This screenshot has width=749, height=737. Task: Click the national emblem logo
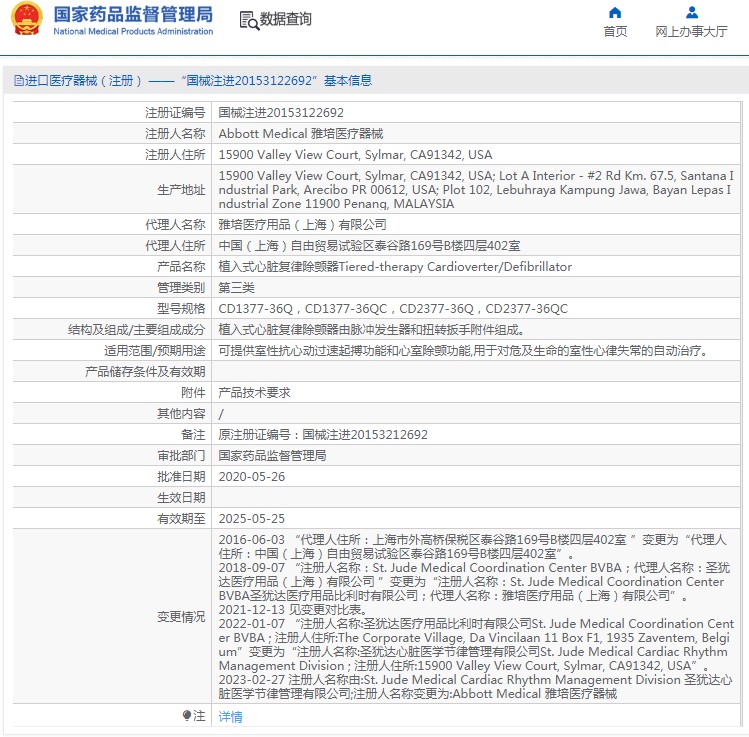coord(27,19)
